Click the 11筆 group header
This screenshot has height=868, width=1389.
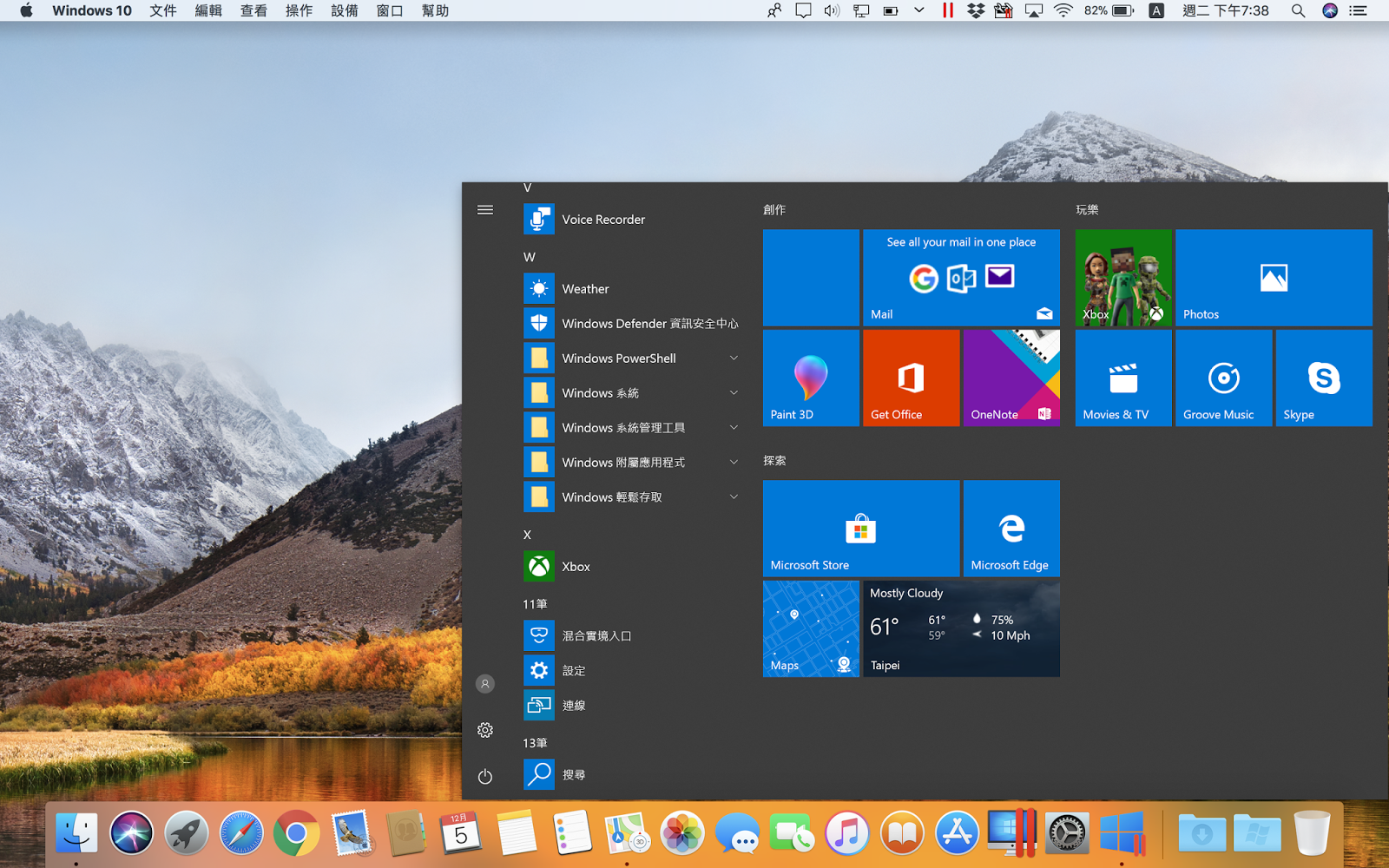pyautogui.click(x=535, y=604)
